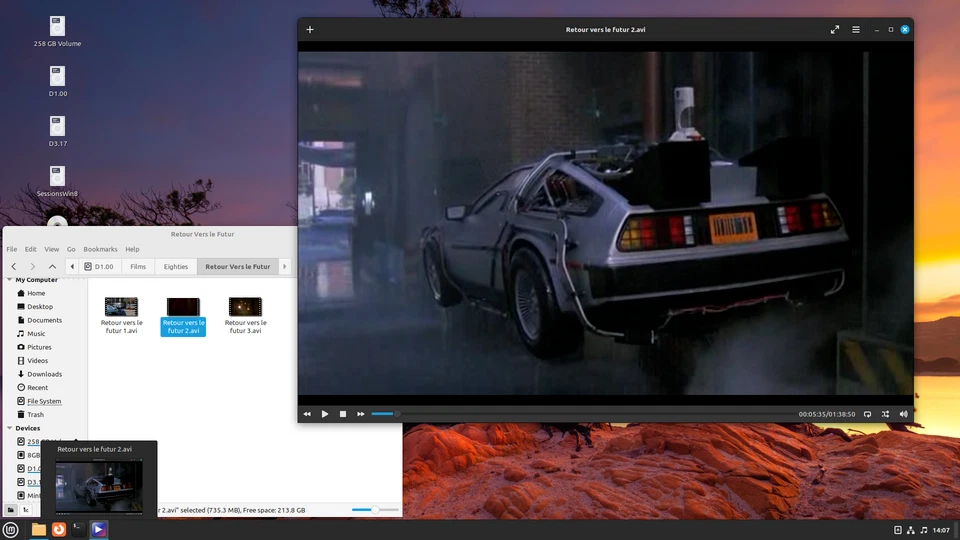Screen dimensions: 960x540
Task: Mute the video player volume
Action: click(x=904, y=414)
